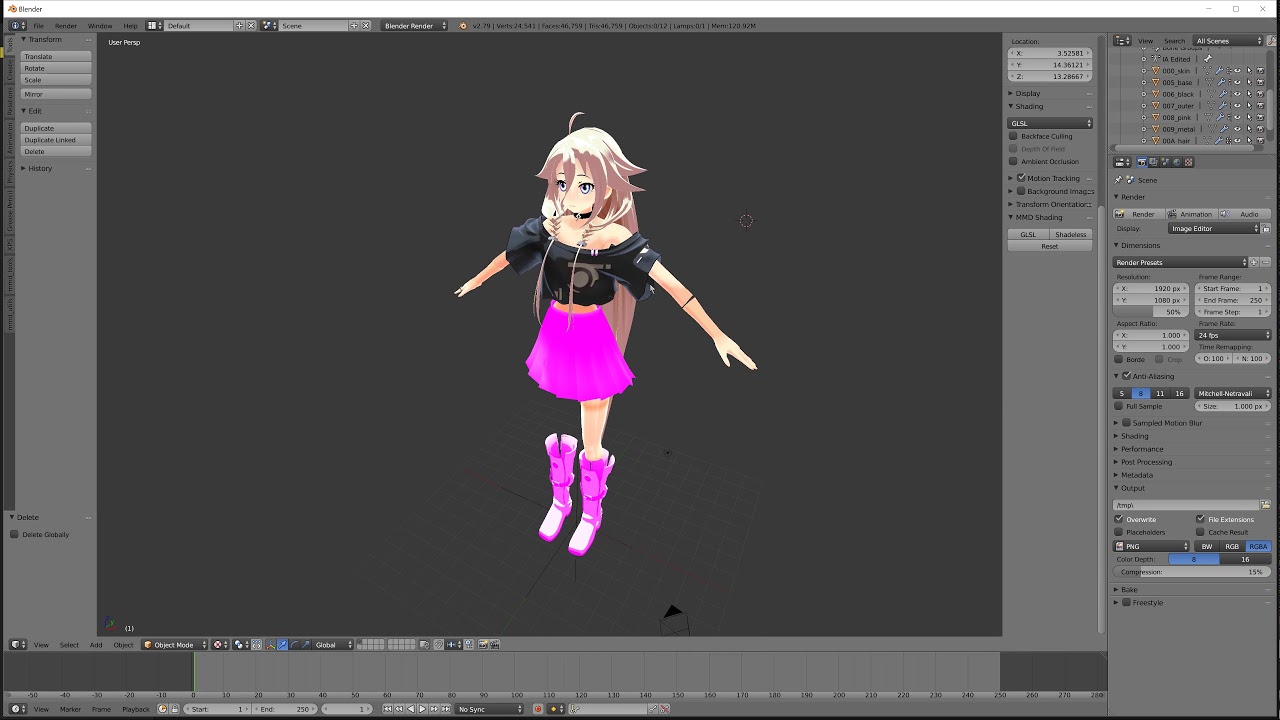The height and width of the screenshot is (720, 1280).
Task: Click the record auto-keyframe button
Action: [x=538, y=709]
